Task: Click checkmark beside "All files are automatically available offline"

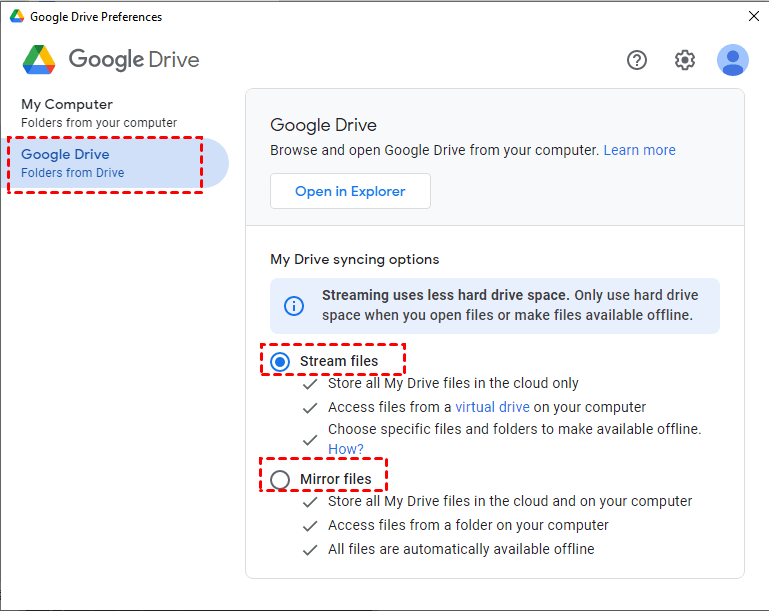Action: tap(311, 549)
